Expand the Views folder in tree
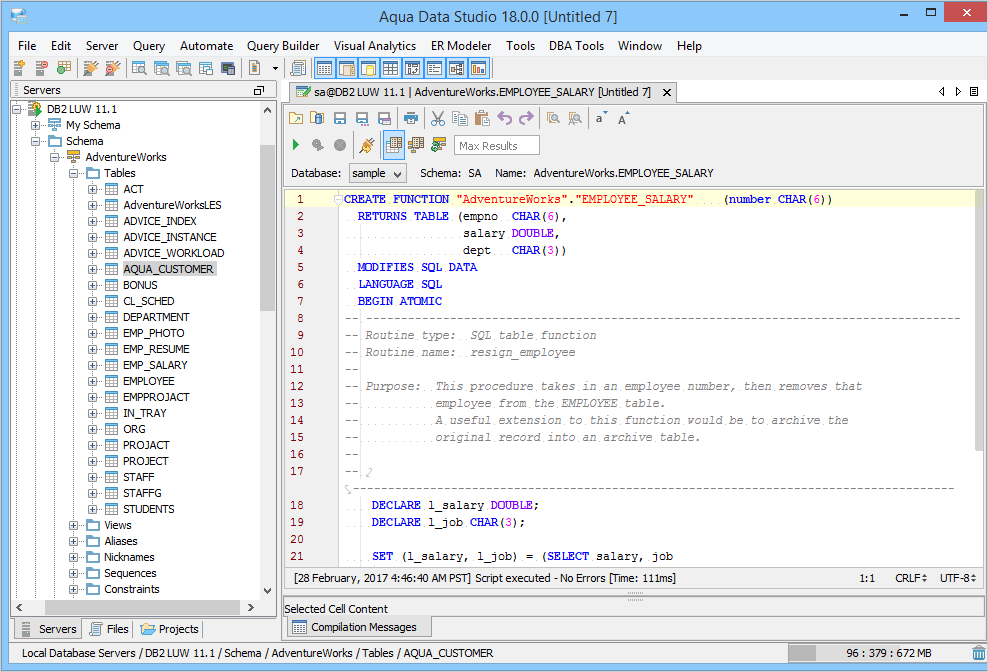The image size is (988, 672). [x=74, y=525]
